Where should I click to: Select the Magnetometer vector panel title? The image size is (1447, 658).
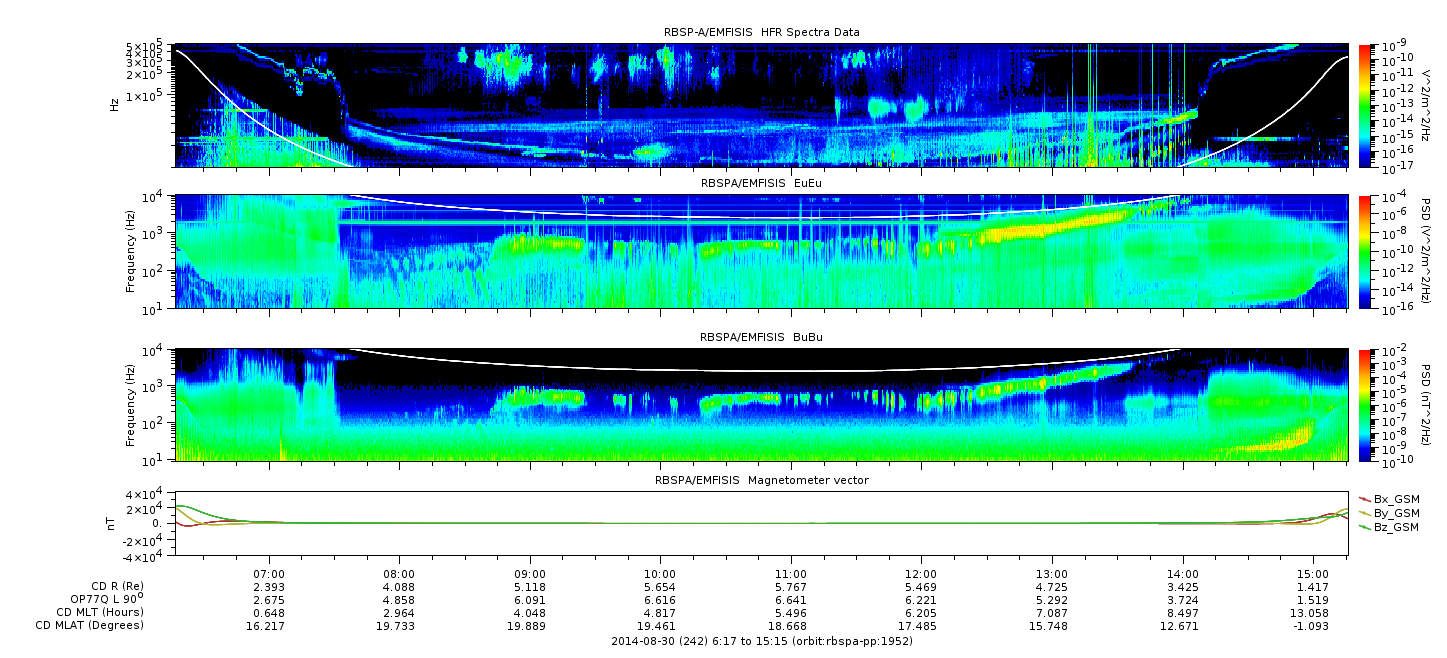tap(761, 480)
